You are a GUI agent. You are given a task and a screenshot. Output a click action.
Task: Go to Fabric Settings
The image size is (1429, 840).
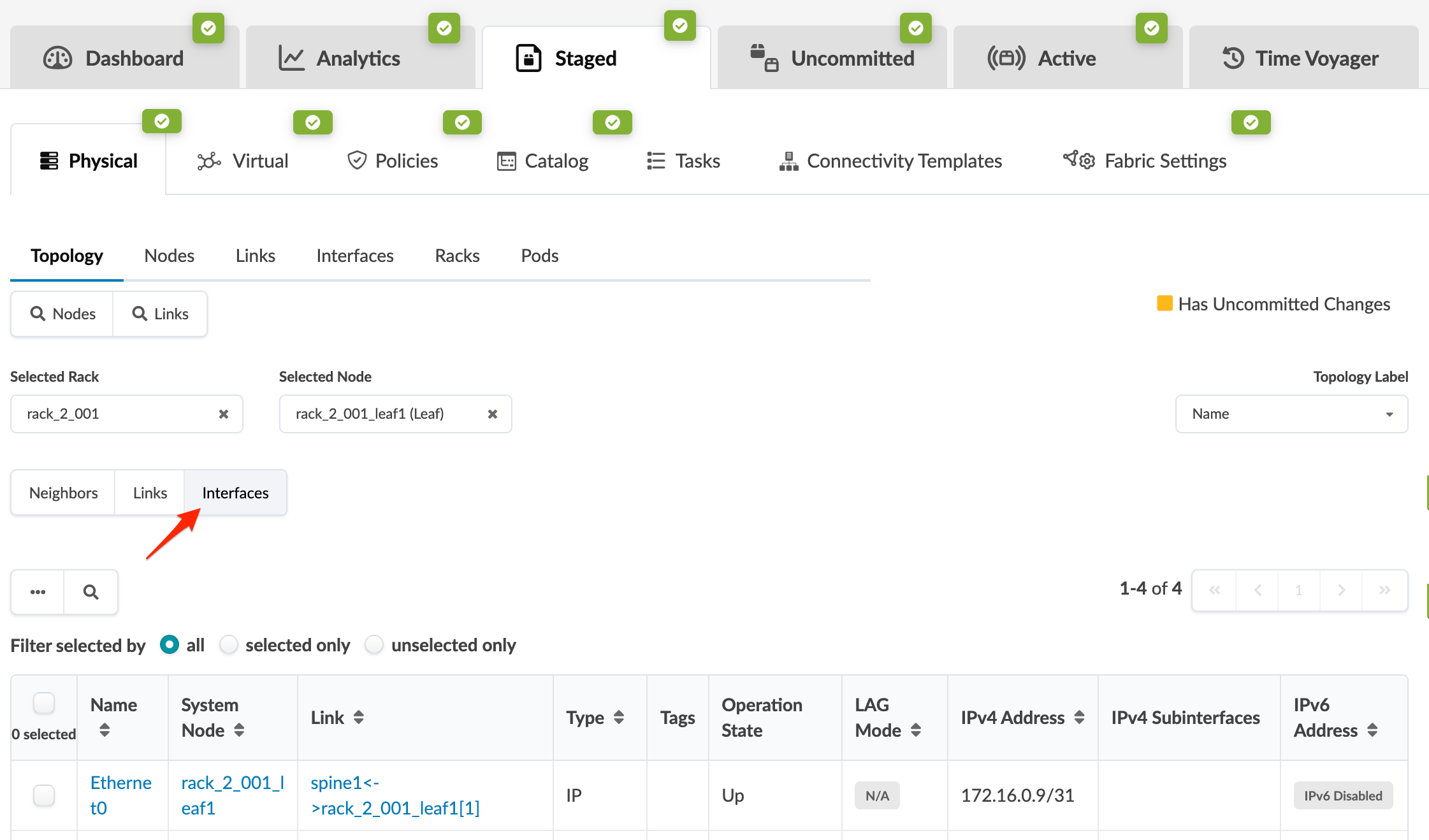1145,161
